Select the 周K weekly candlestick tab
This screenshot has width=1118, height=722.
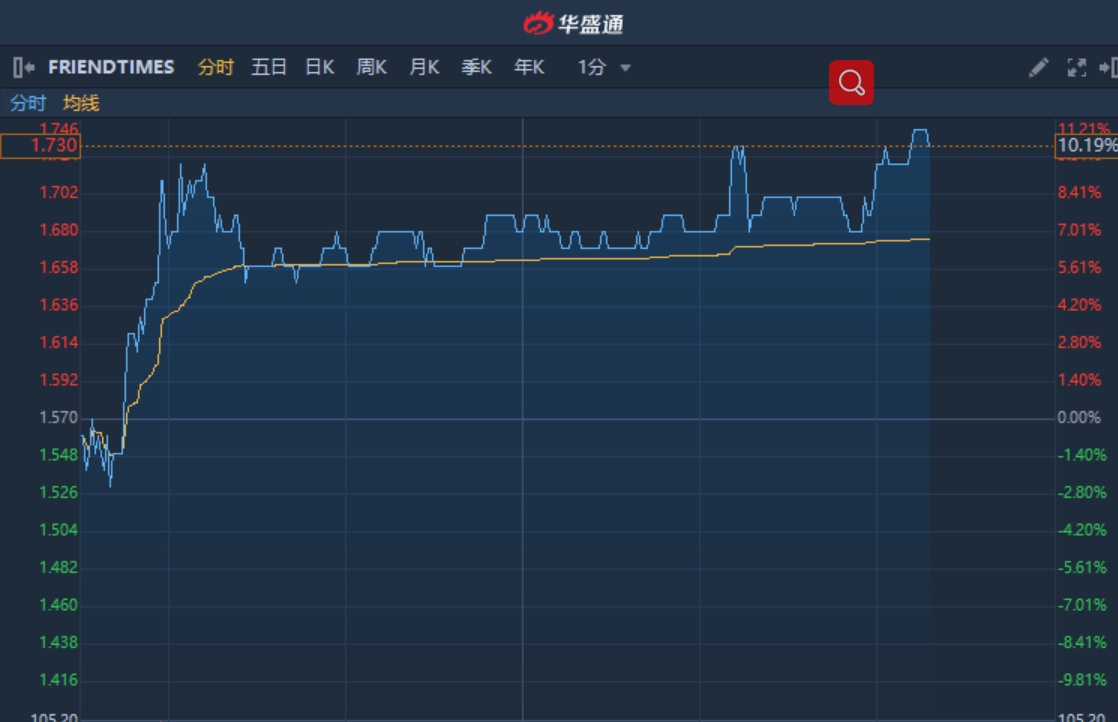click(372, 67)
